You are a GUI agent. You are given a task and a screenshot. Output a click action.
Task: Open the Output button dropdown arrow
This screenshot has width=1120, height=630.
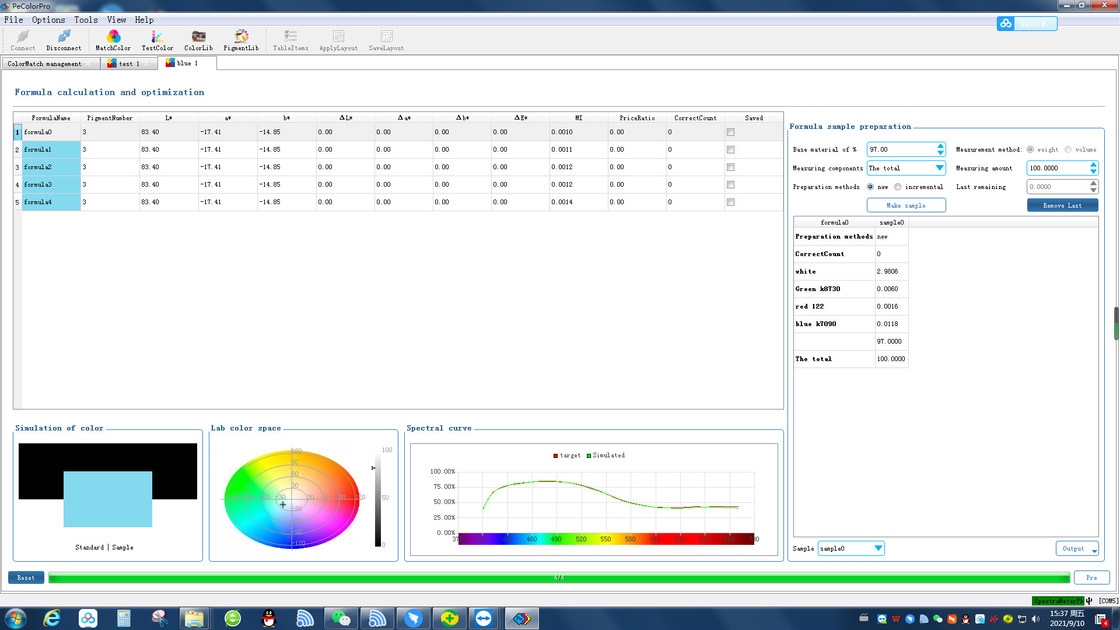(1094, 549)
